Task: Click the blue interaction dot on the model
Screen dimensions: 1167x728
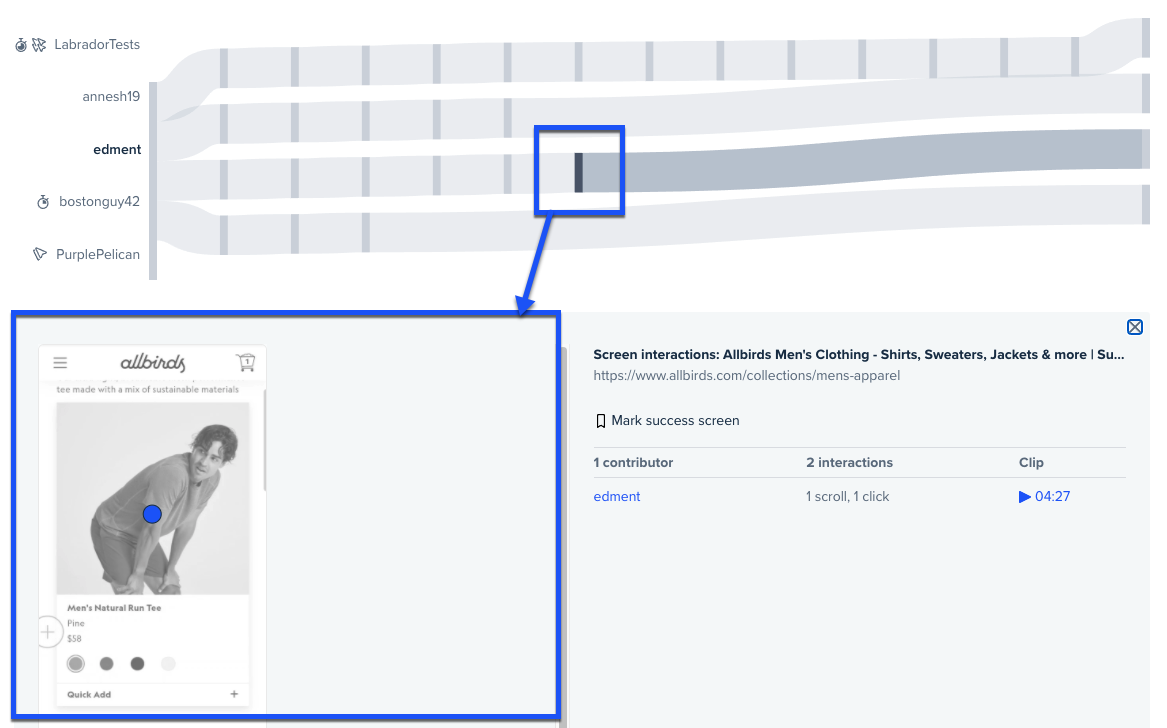Action: [x=152, y=513]
